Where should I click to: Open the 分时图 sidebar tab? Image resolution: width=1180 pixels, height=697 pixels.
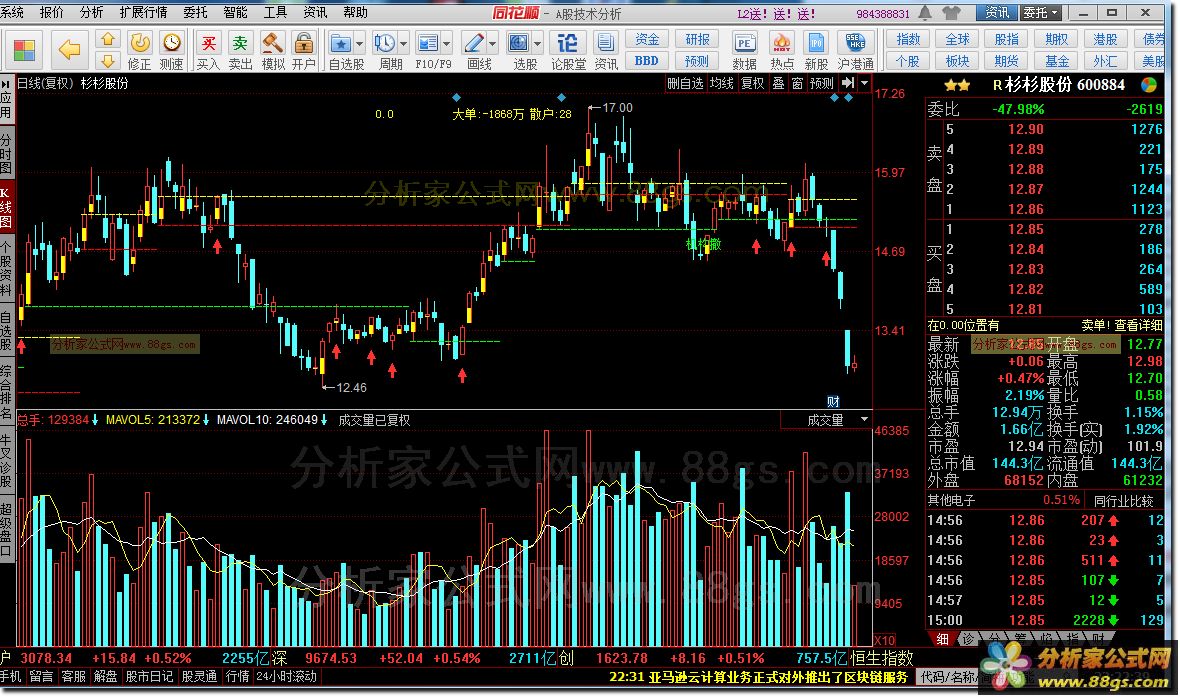click(6, 153)
